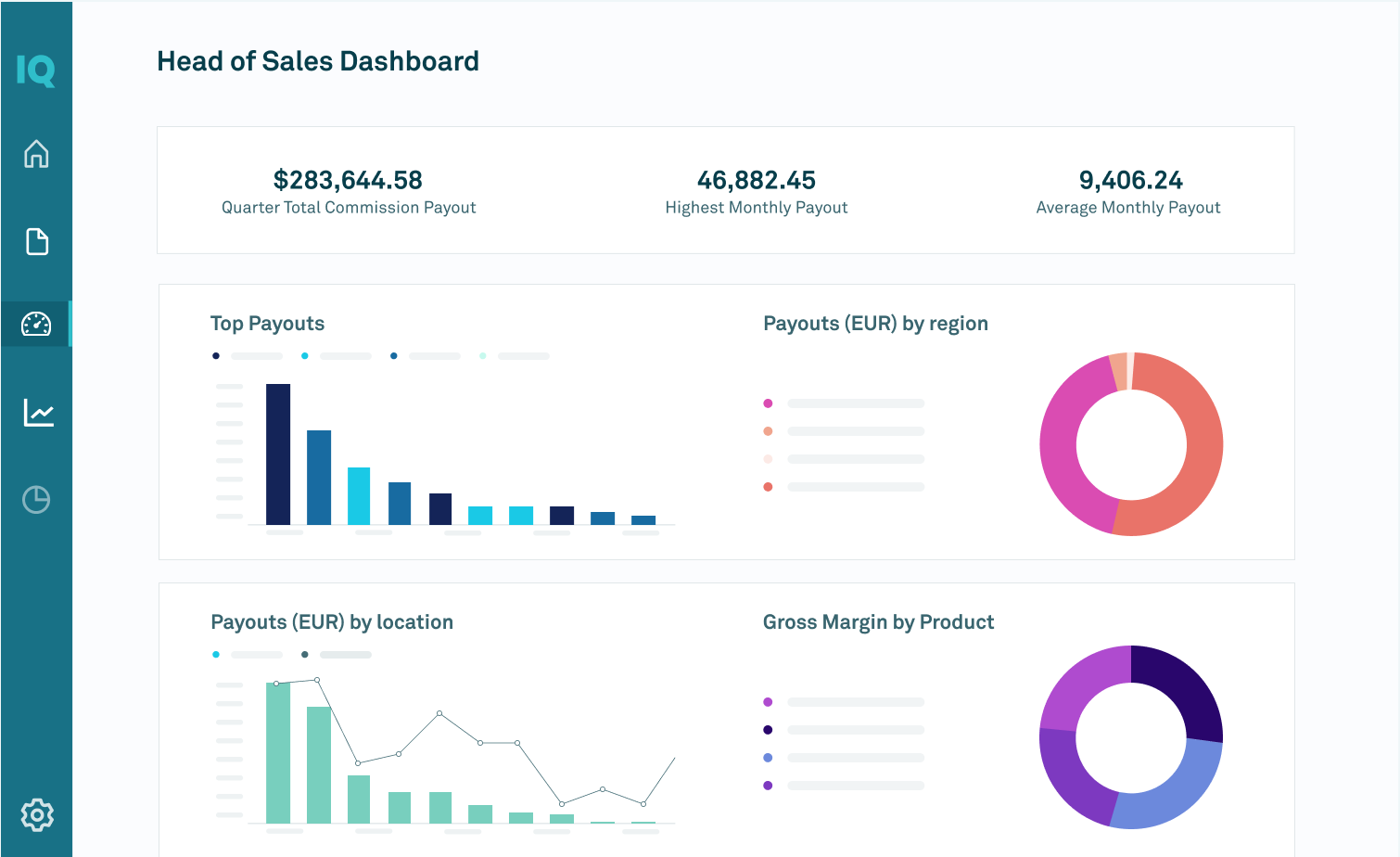This screenshot has height=857, width=1400.
Task: Click the Top Payouts chart title
Action: (267, 323)
